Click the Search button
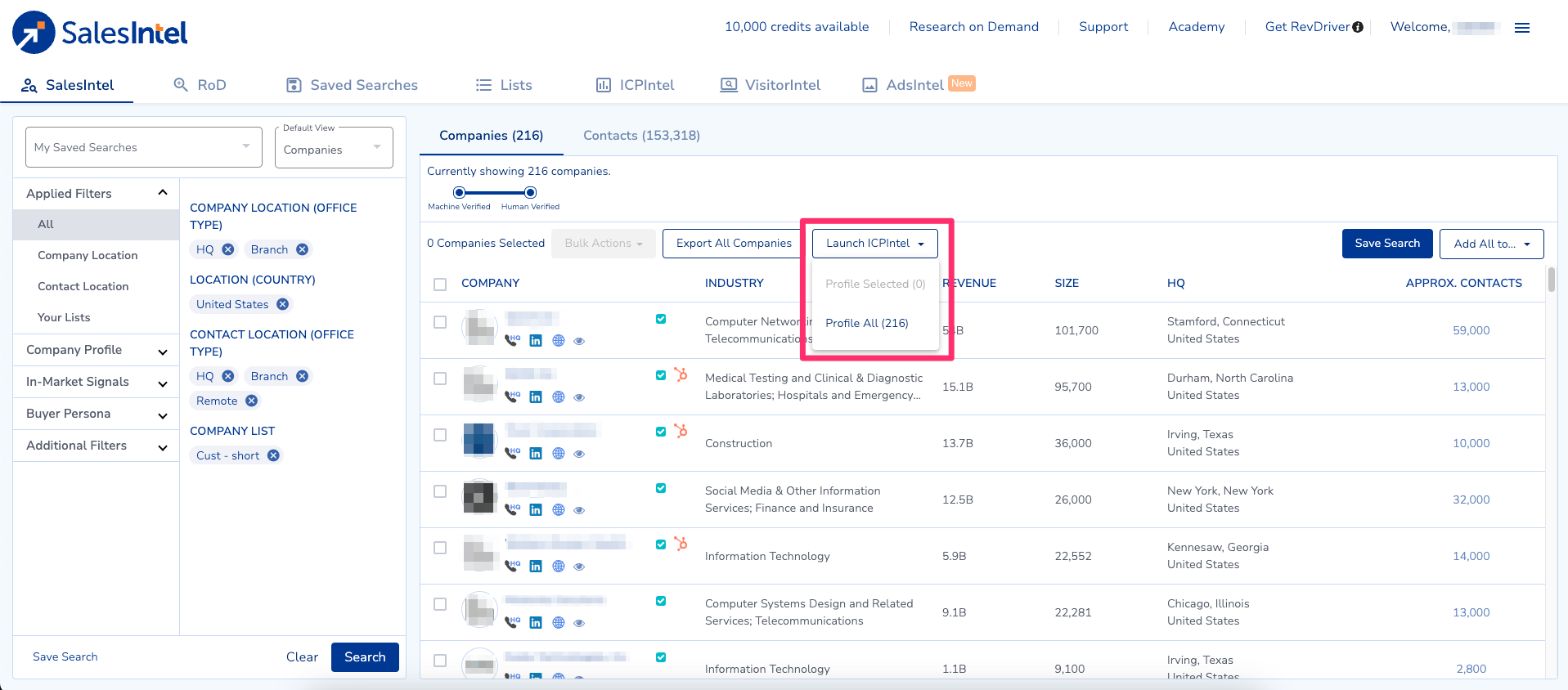Screen dimensions: 1568x690 [x=365, y=657]
